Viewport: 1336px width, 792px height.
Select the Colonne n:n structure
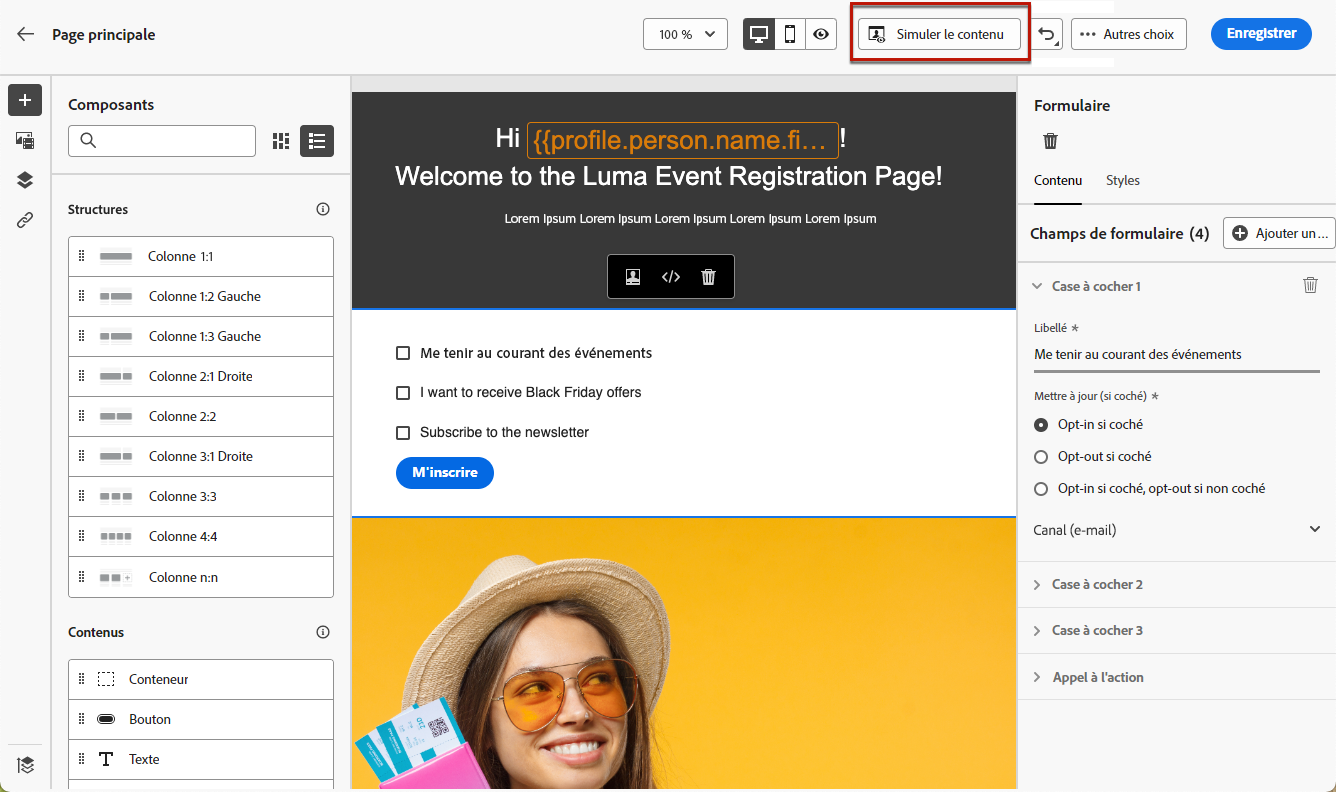(201, 577)
